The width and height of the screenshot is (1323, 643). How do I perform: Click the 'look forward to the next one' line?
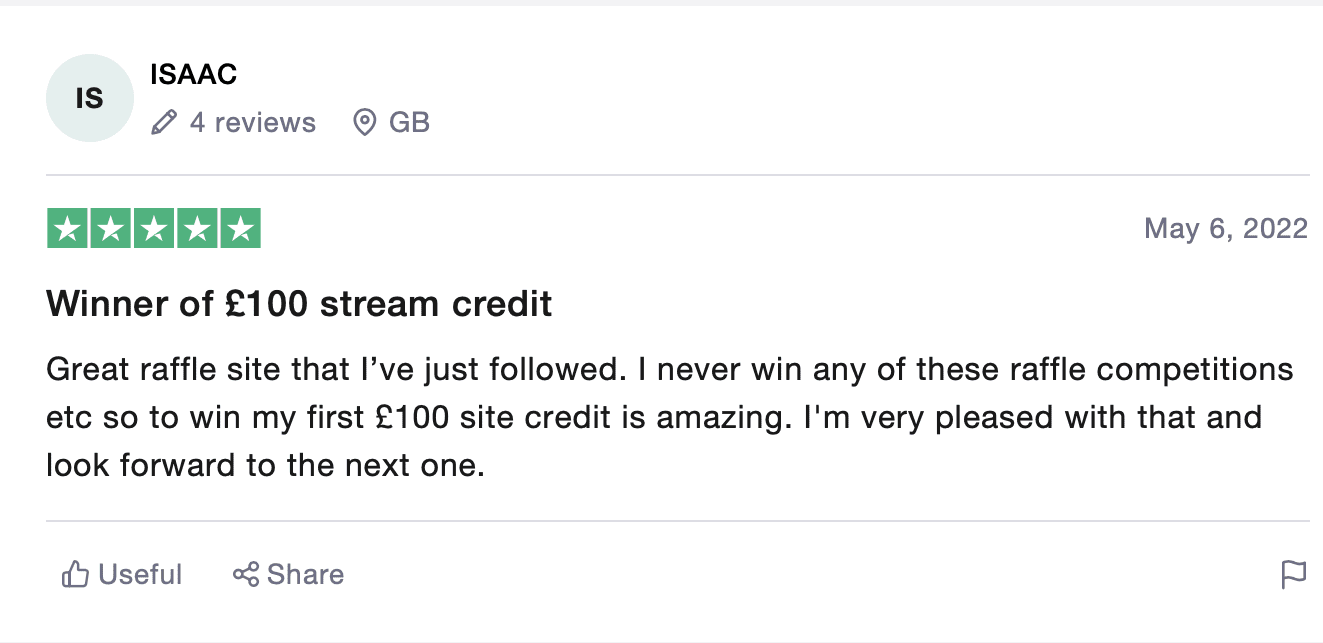[x=265, y=464]
